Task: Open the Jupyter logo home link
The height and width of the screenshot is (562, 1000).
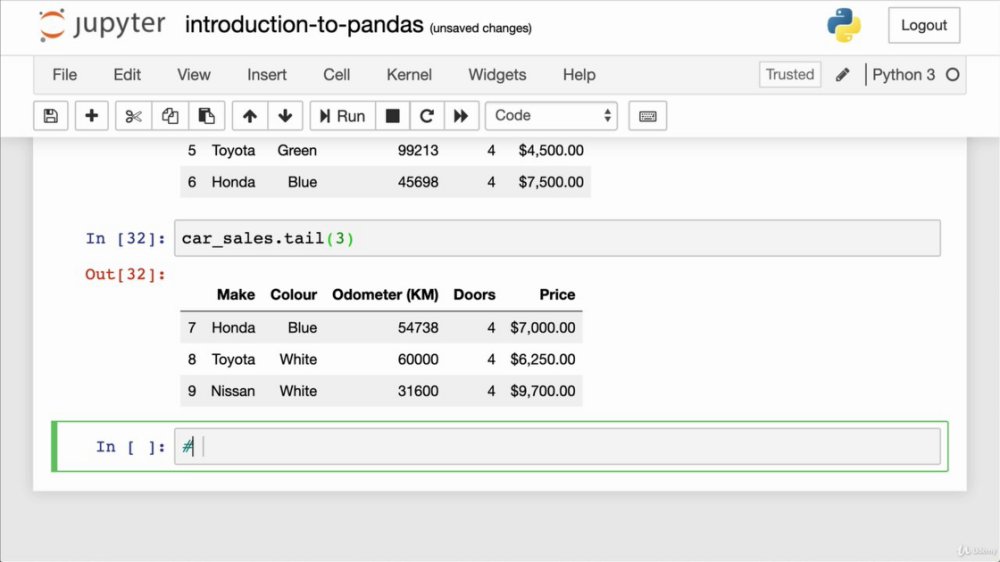Action: [102, 25]
